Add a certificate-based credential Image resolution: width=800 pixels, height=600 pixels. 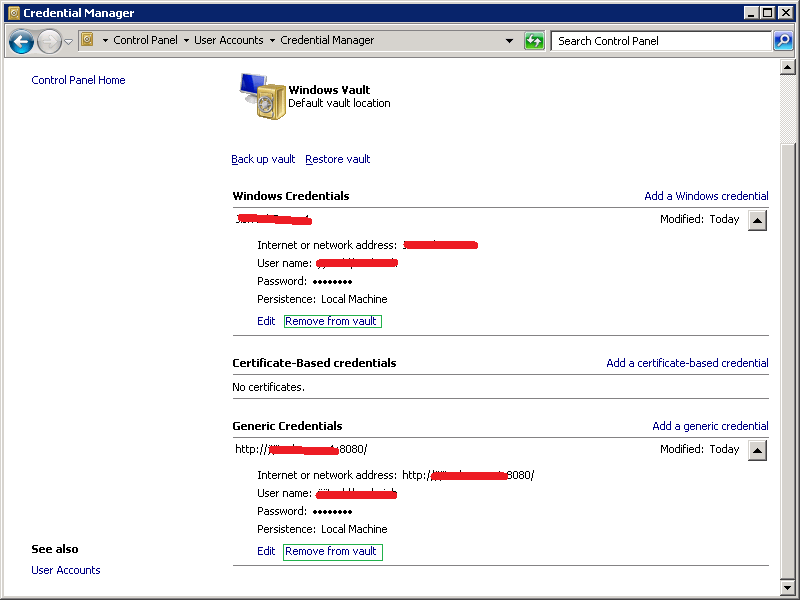(x=687, y=363)
